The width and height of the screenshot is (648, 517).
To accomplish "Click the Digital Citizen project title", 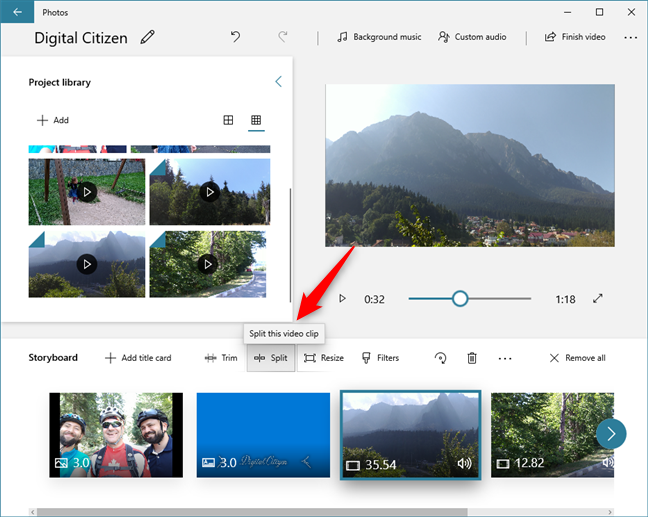I will [x=81, y=38].
